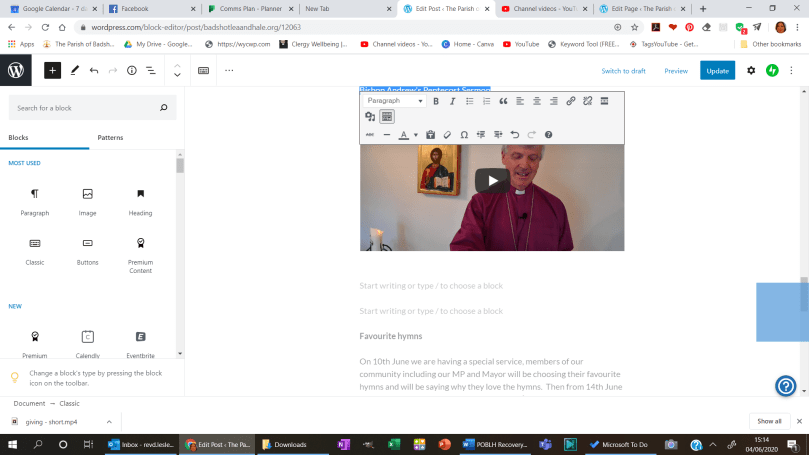Expand the text color dropdown arrow
The height and width of the screenshot is (455, 809).
416,134
